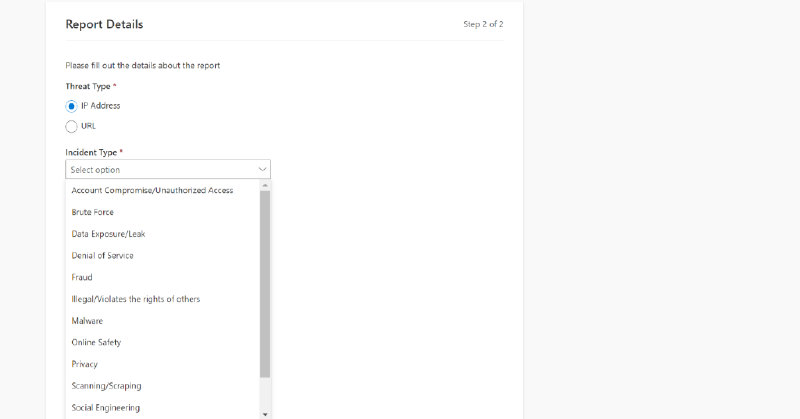This screenshot has height=419, width=800.
Task: Pick Malware as the incident type
Action: click(87, 321)
